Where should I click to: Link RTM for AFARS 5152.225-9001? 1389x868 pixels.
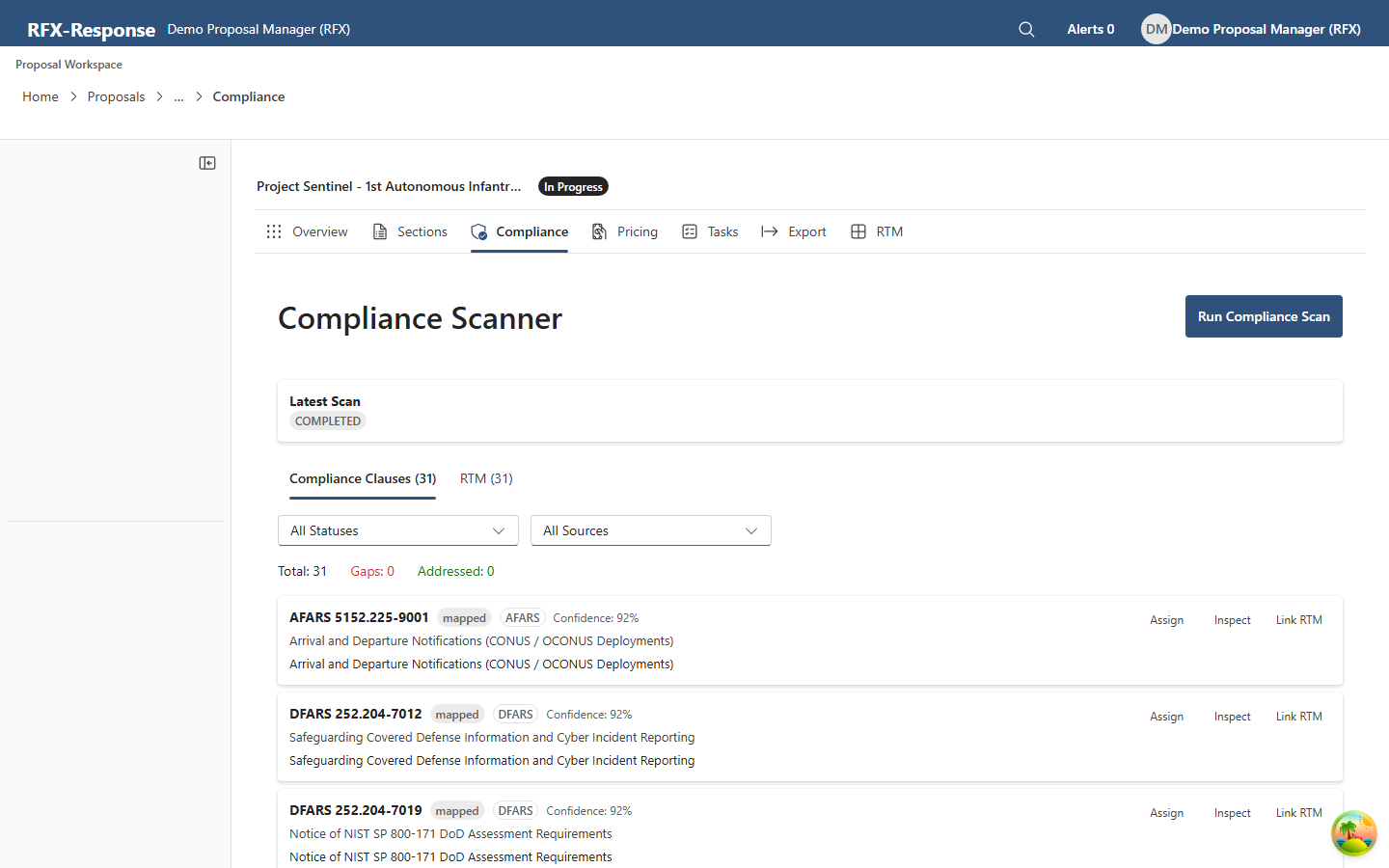(1298, 620)
